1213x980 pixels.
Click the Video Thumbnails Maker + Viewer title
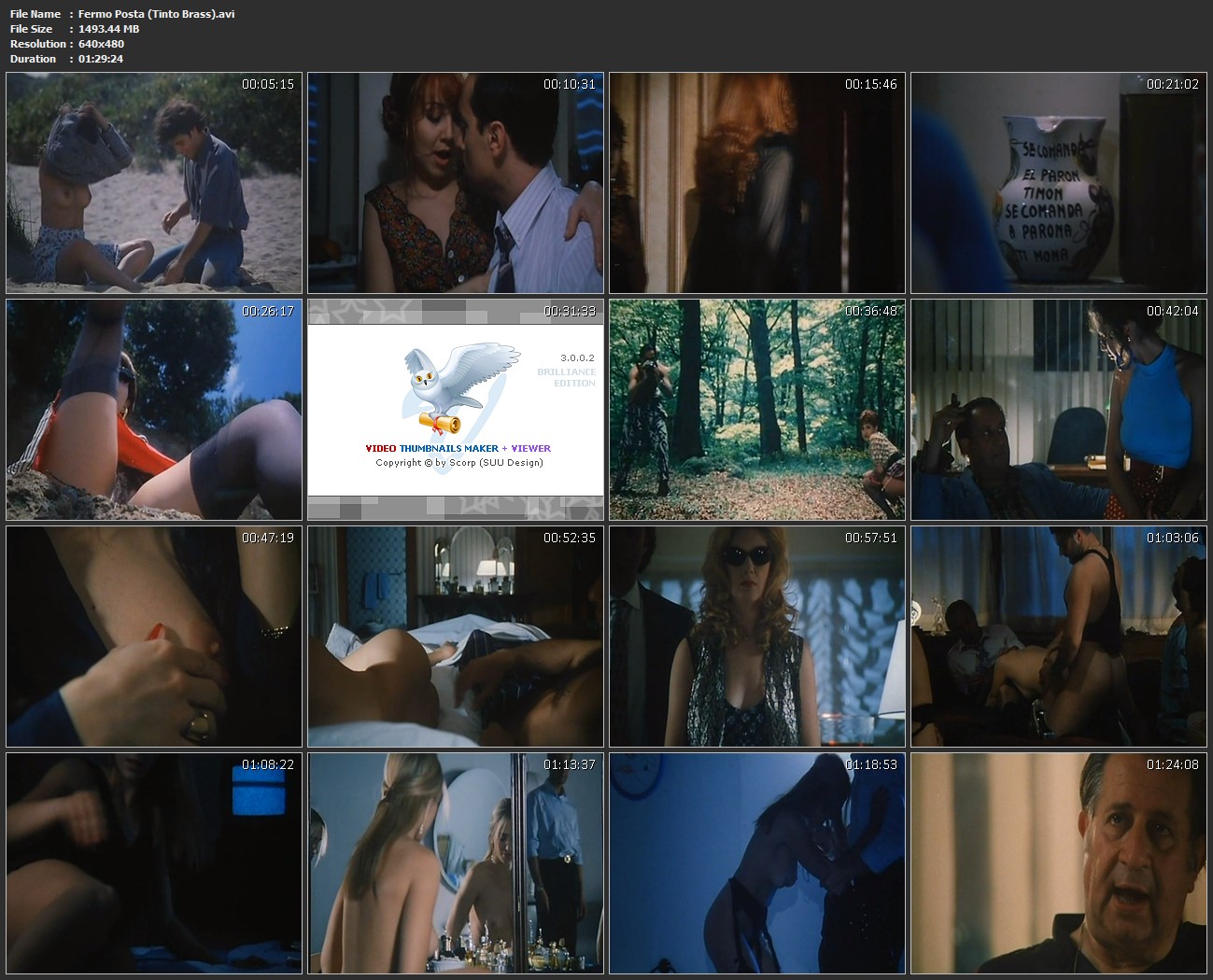(458, 448)
